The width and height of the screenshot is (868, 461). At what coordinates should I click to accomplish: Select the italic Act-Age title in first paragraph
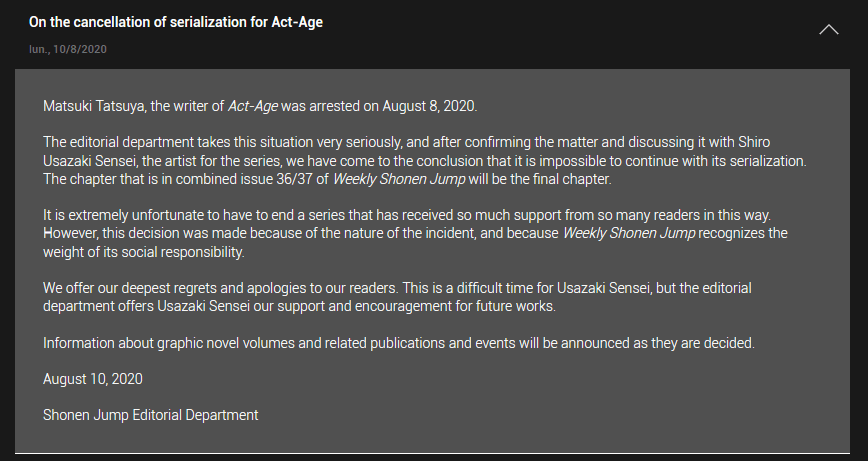[x=253, y=106]
